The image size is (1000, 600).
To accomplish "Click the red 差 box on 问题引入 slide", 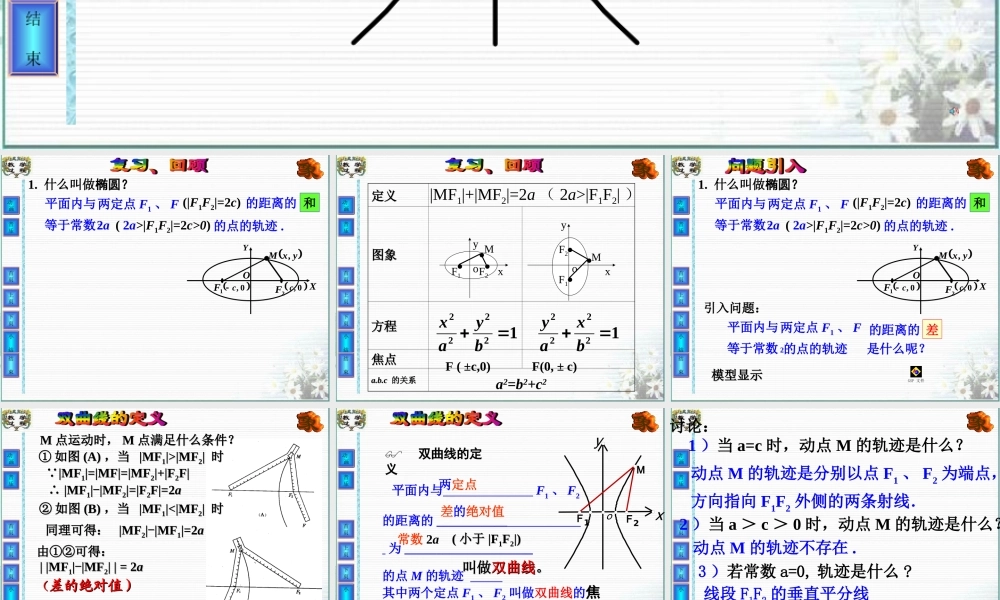I will pyautogui.click(x=932, y=329).
